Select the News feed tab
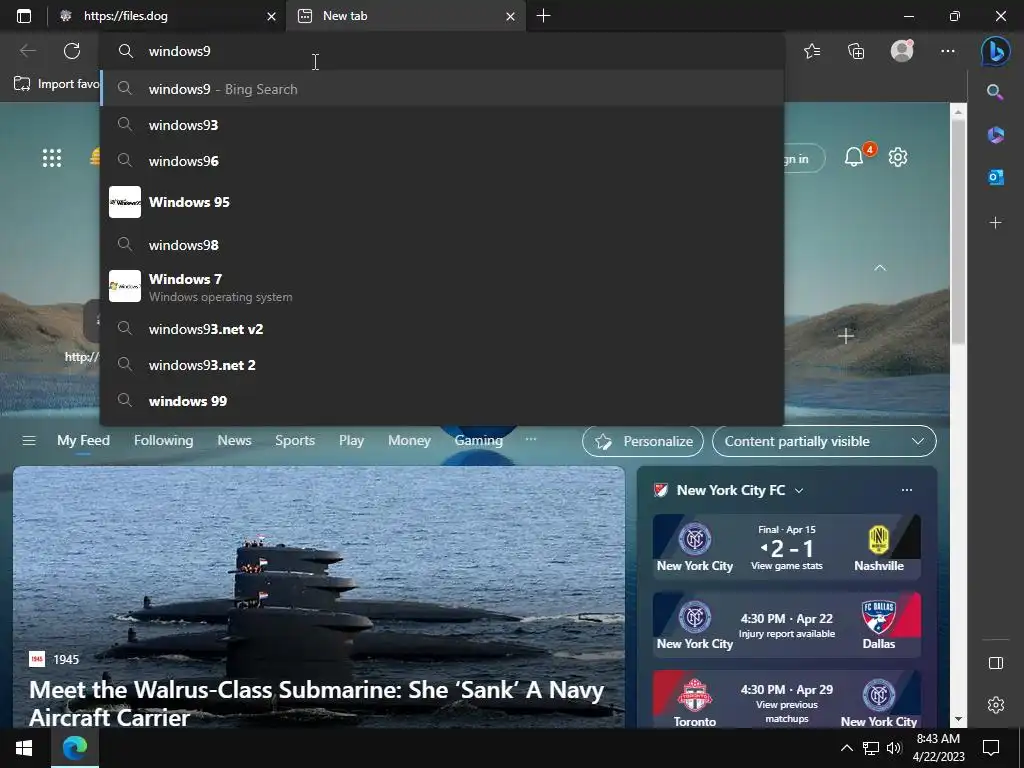 [234, 441]
